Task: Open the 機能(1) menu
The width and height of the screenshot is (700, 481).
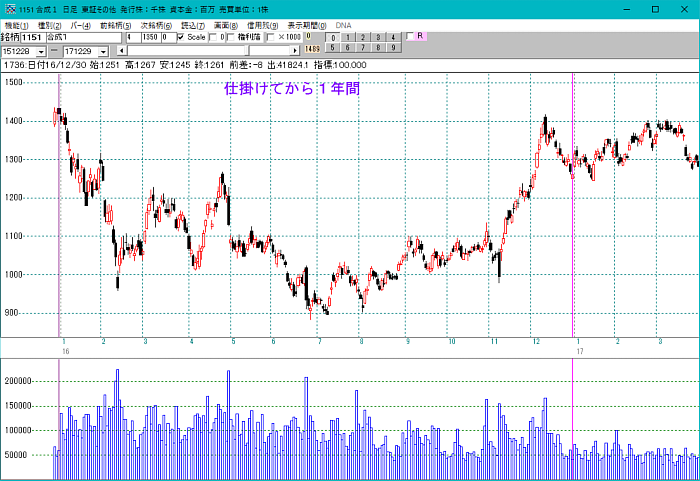Action: click(x=17, y=24)
